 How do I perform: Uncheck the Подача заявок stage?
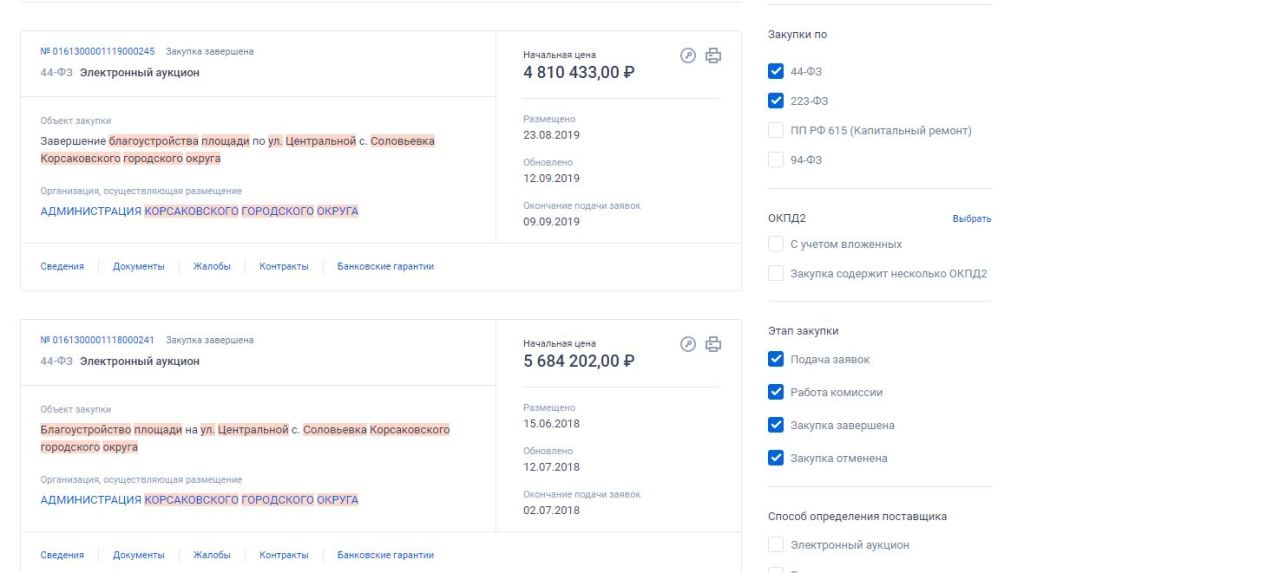click(x=776, y=359)
